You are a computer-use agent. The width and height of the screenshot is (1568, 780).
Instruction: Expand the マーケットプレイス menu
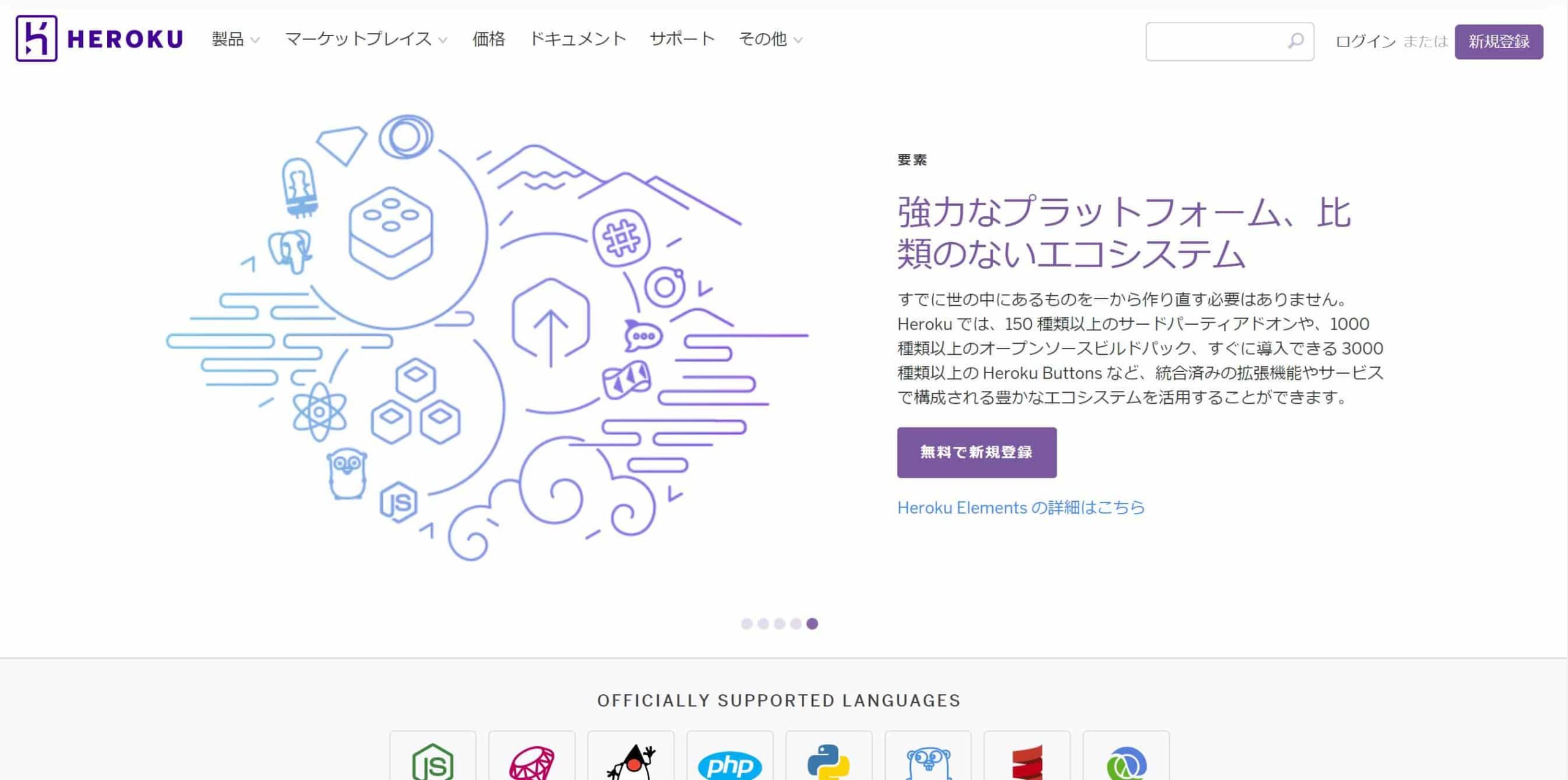pyautogui.click(x=366, y=39)
